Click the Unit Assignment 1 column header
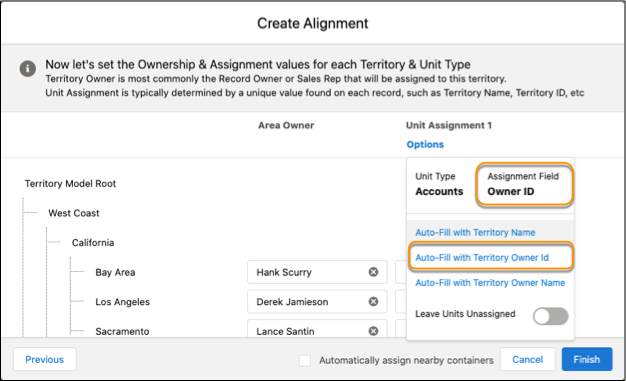 pos(449,125)
